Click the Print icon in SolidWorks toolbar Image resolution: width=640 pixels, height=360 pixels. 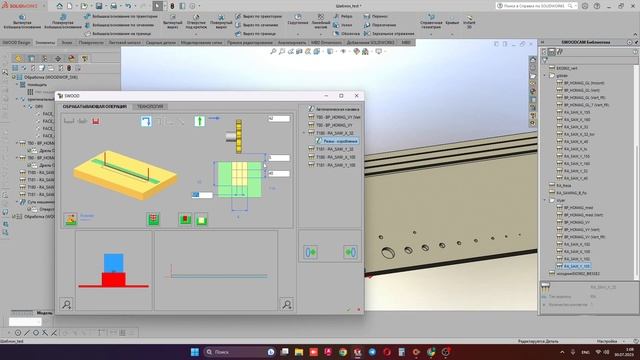(x=113, y=6)
